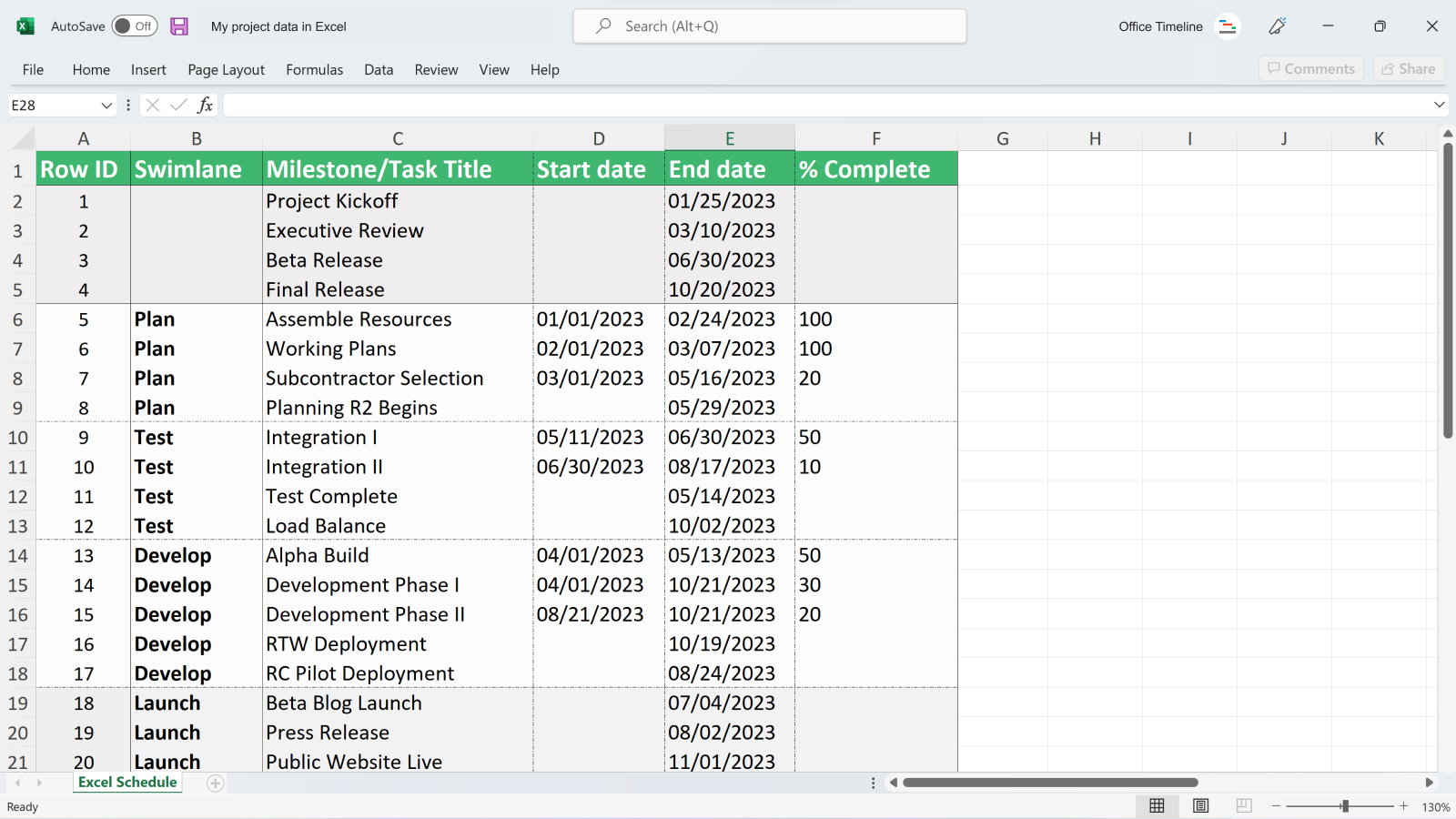Select Page Layout view in the status bar

pos(1200,806)
